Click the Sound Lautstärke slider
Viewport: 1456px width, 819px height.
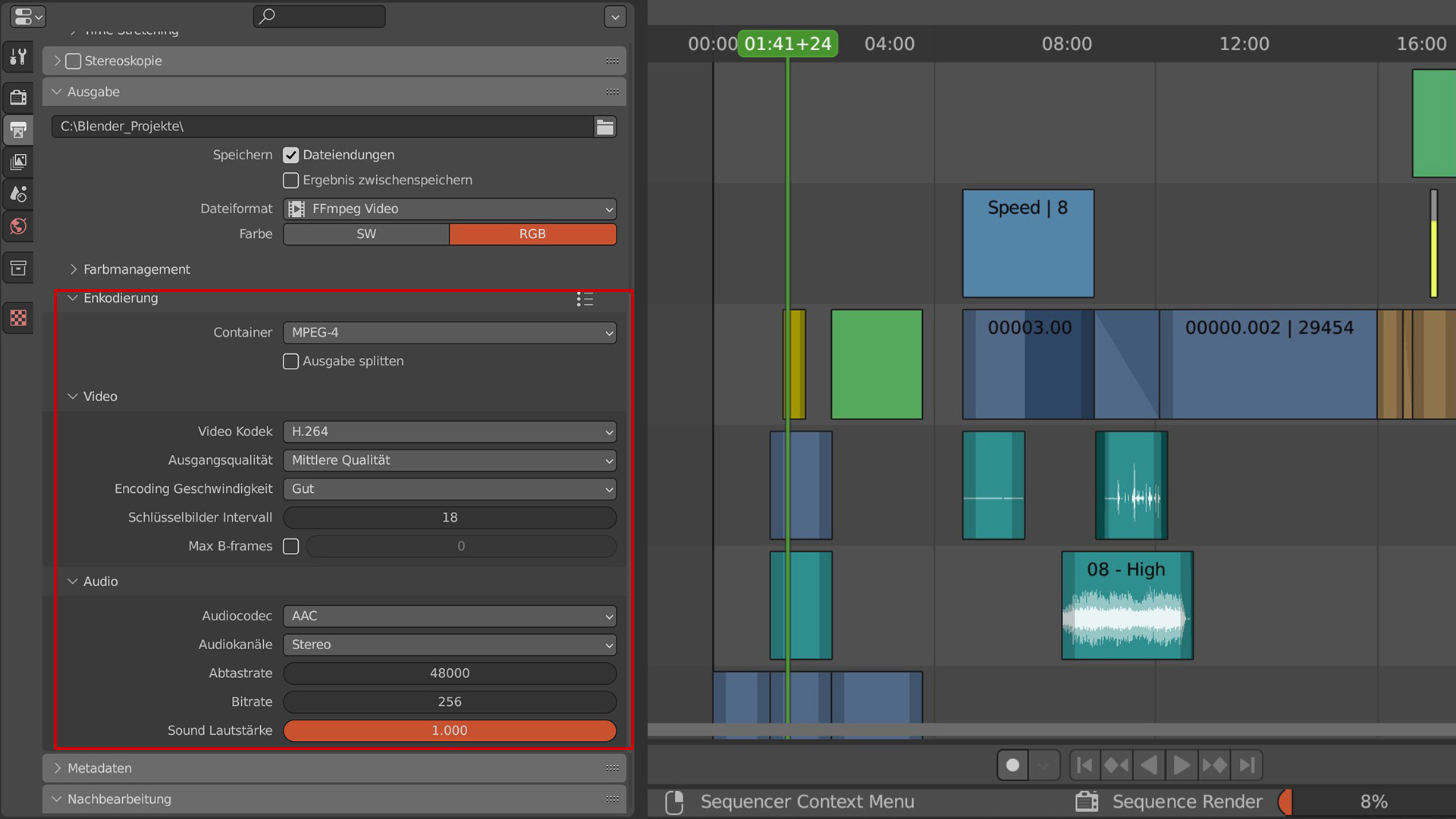tap(450, 730)
